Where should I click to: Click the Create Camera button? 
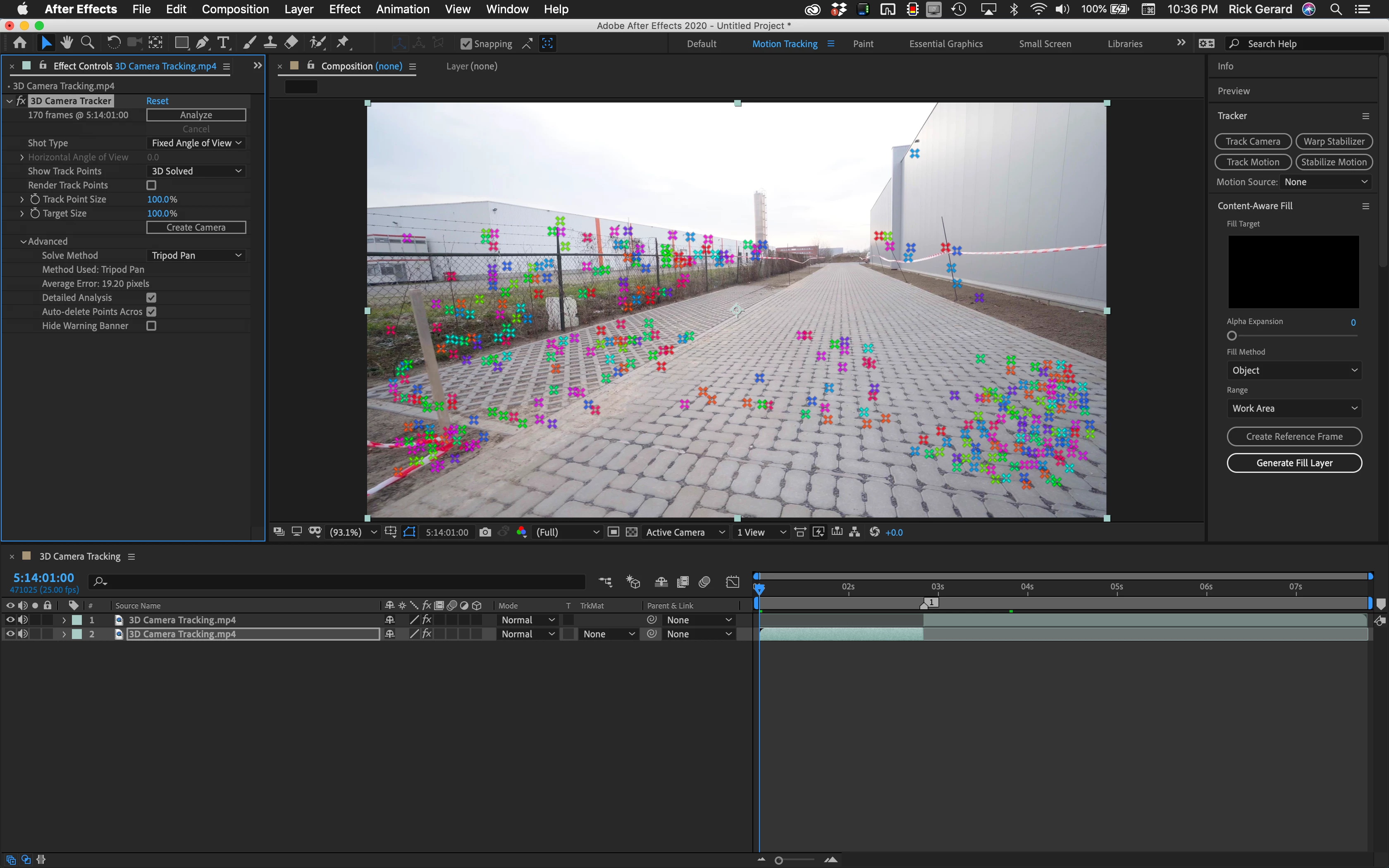pyautogui.click(x=196, y=227)
